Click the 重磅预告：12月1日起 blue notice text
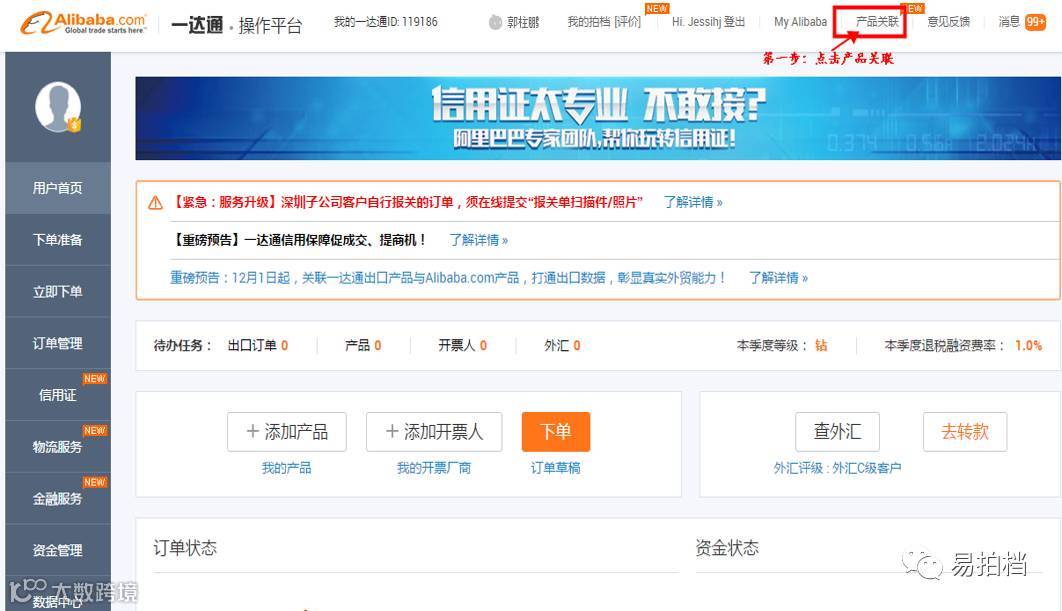Screen dimensions: 1062x611 pyautogui.click(x=448, y=278)
